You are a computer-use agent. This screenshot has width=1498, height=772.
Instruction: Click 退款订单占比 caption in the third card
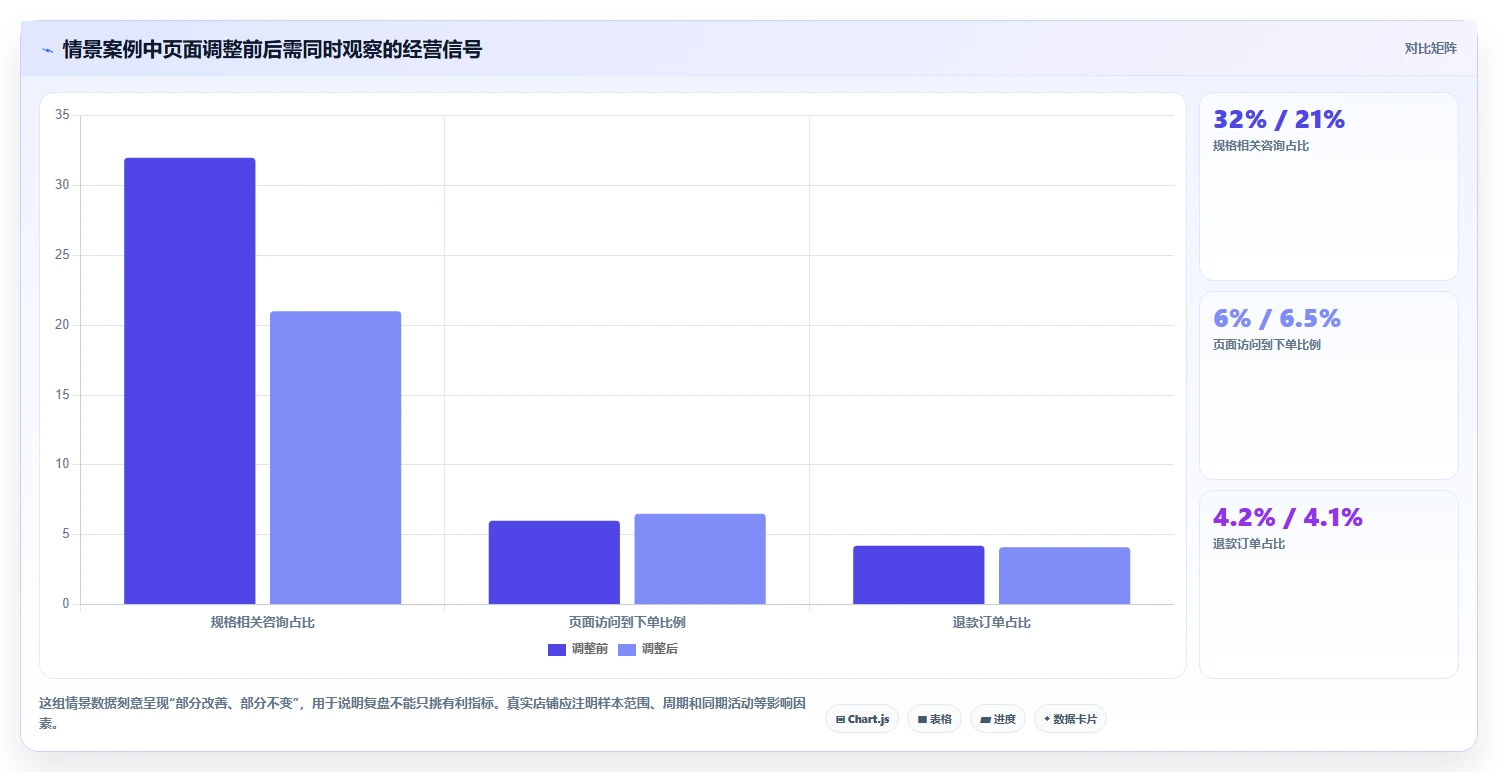[x=1249, y=544]
